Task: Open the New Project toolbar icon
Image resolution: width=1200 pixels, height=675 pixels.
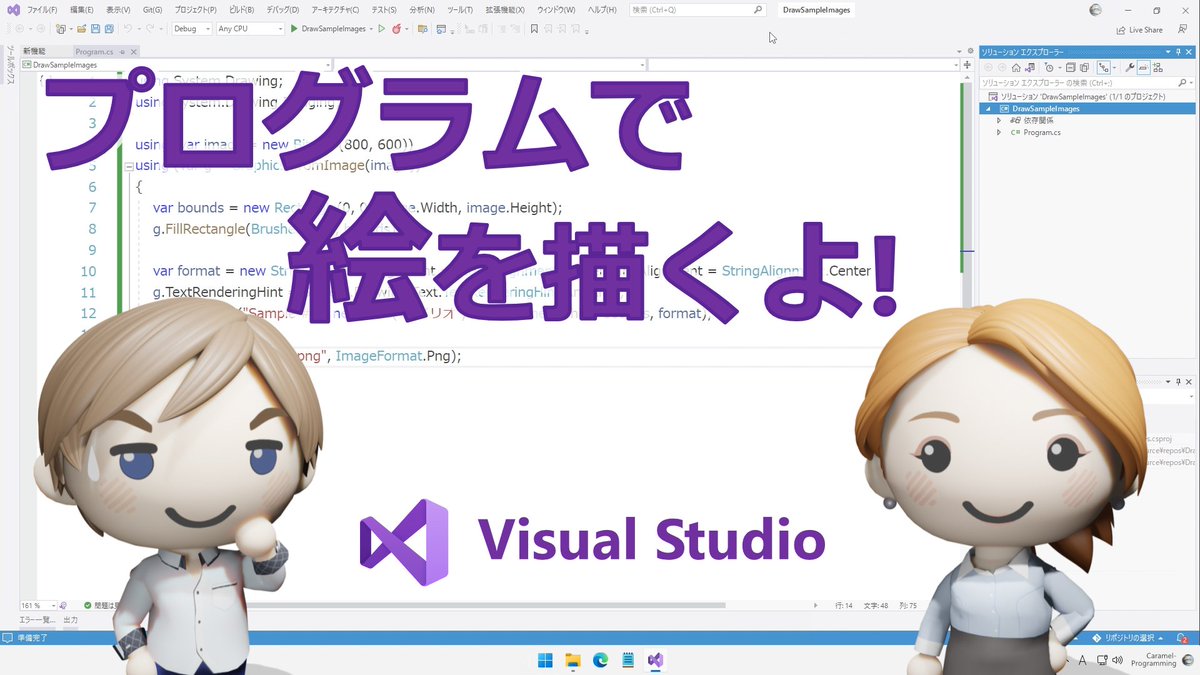Action: [x=61, y=29]
